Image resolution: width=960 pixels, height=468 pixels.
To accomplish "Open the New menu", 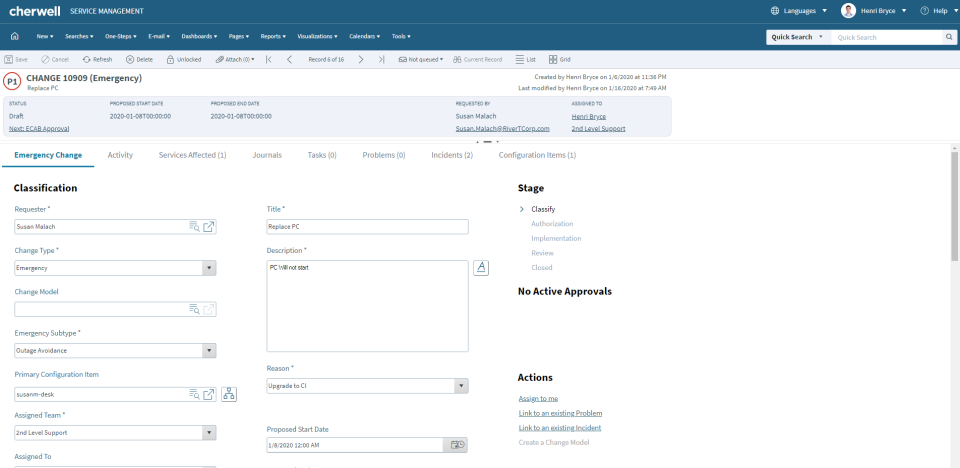I will tap(45, 37).
